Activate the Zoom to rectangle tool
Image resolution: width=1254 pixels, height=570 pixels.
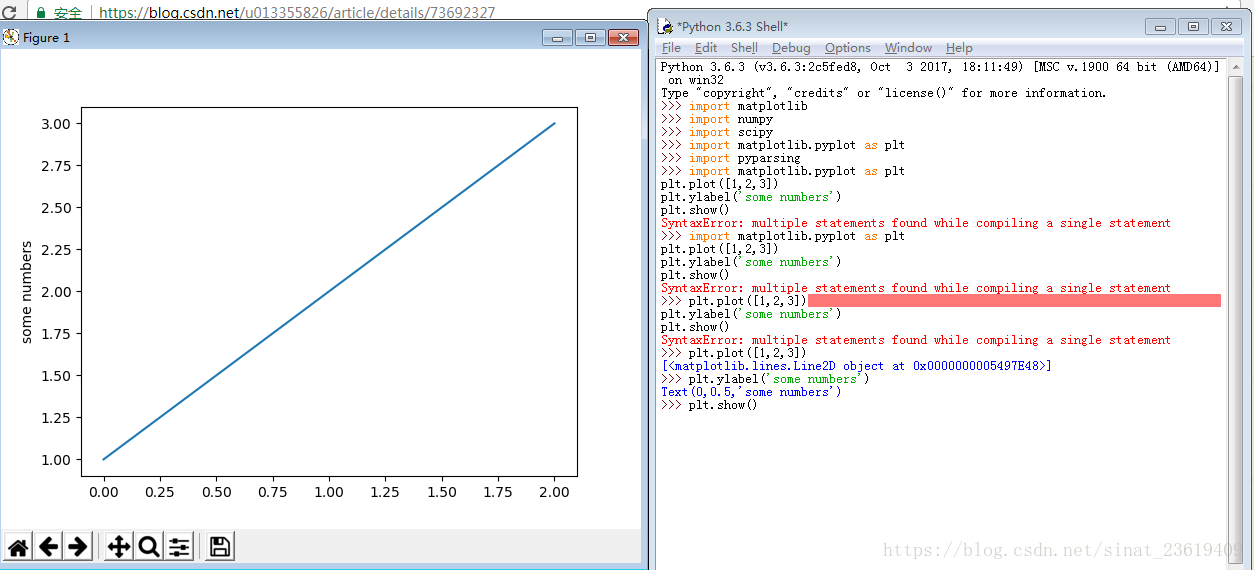tap(148, 546)
